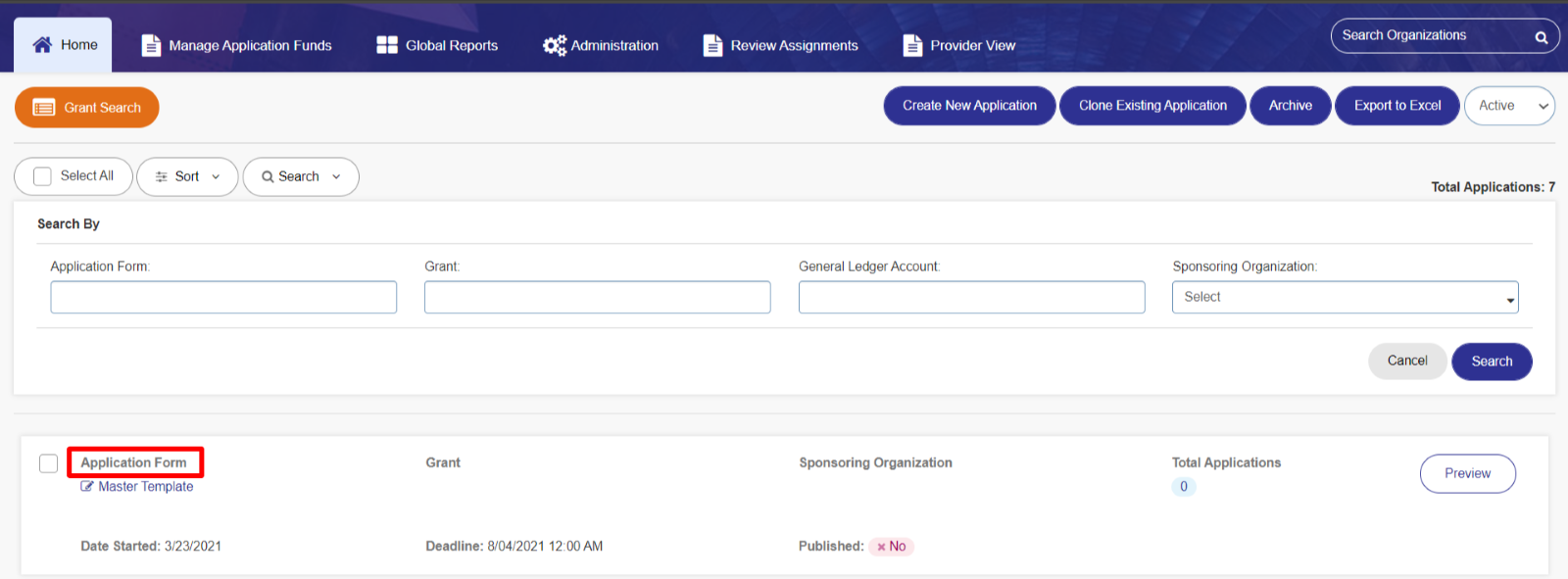Viewport: 1568px width, 579px height.
Task: Click the Archive button
Action: [1290, 106]
